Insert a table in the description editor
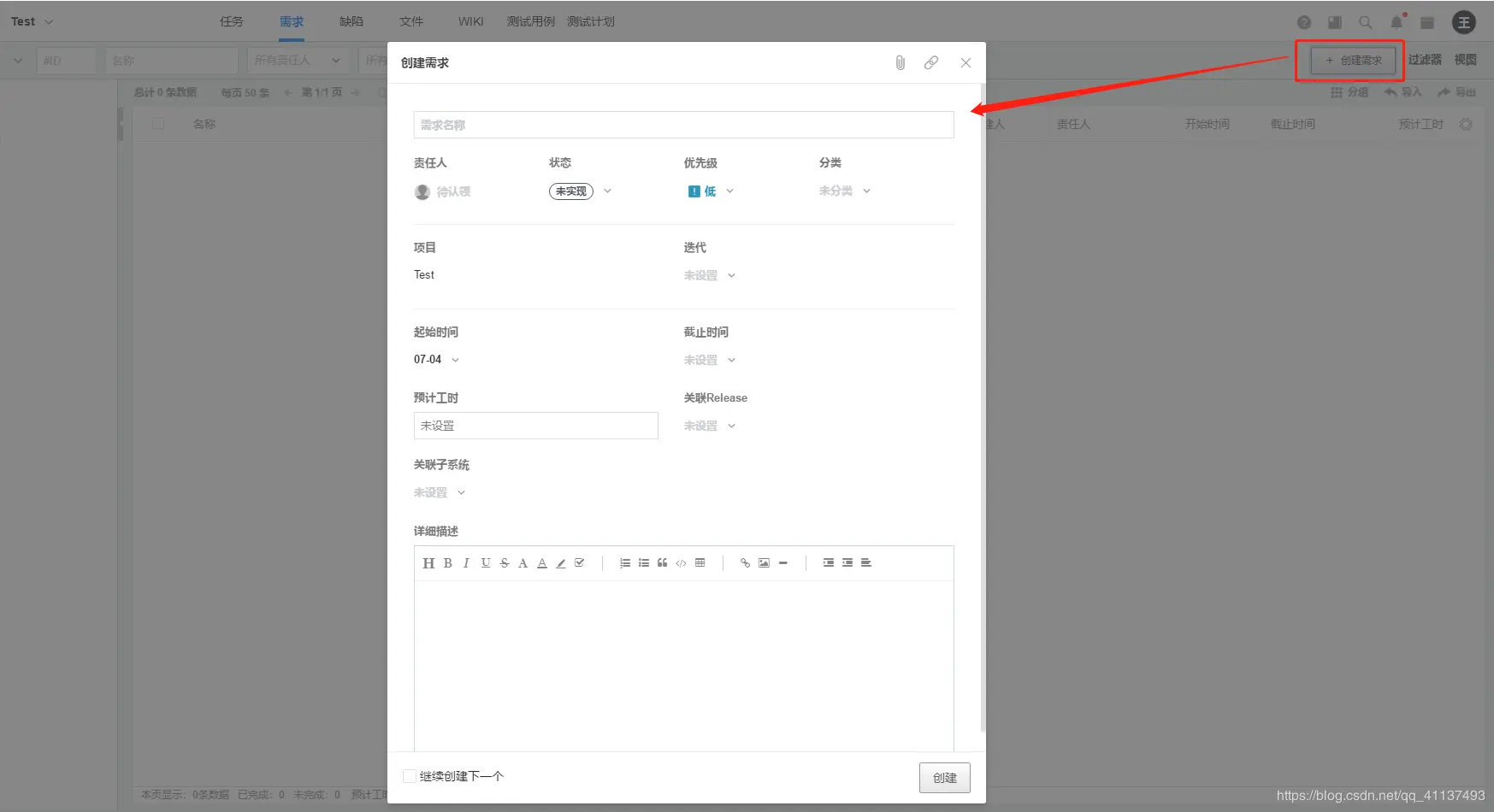This screenshot has width=1494, height=812. pos(700,562)
